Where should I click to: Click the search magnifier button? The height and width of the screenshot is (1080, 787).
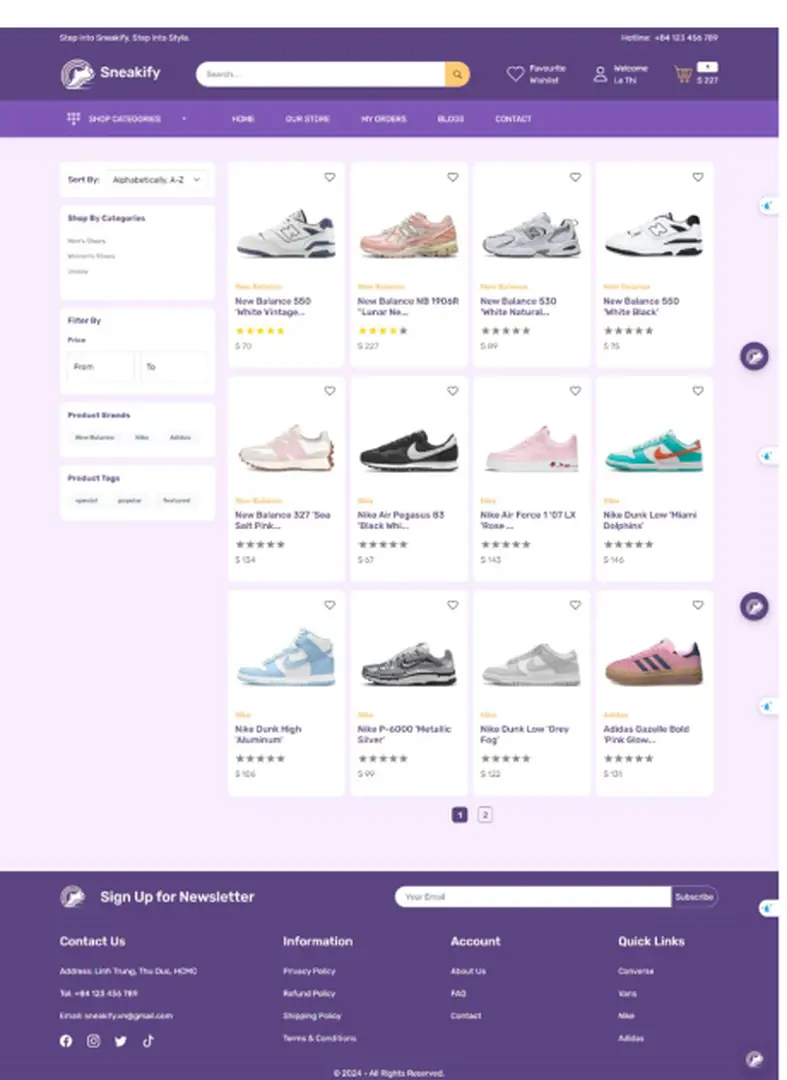(457, 74)
